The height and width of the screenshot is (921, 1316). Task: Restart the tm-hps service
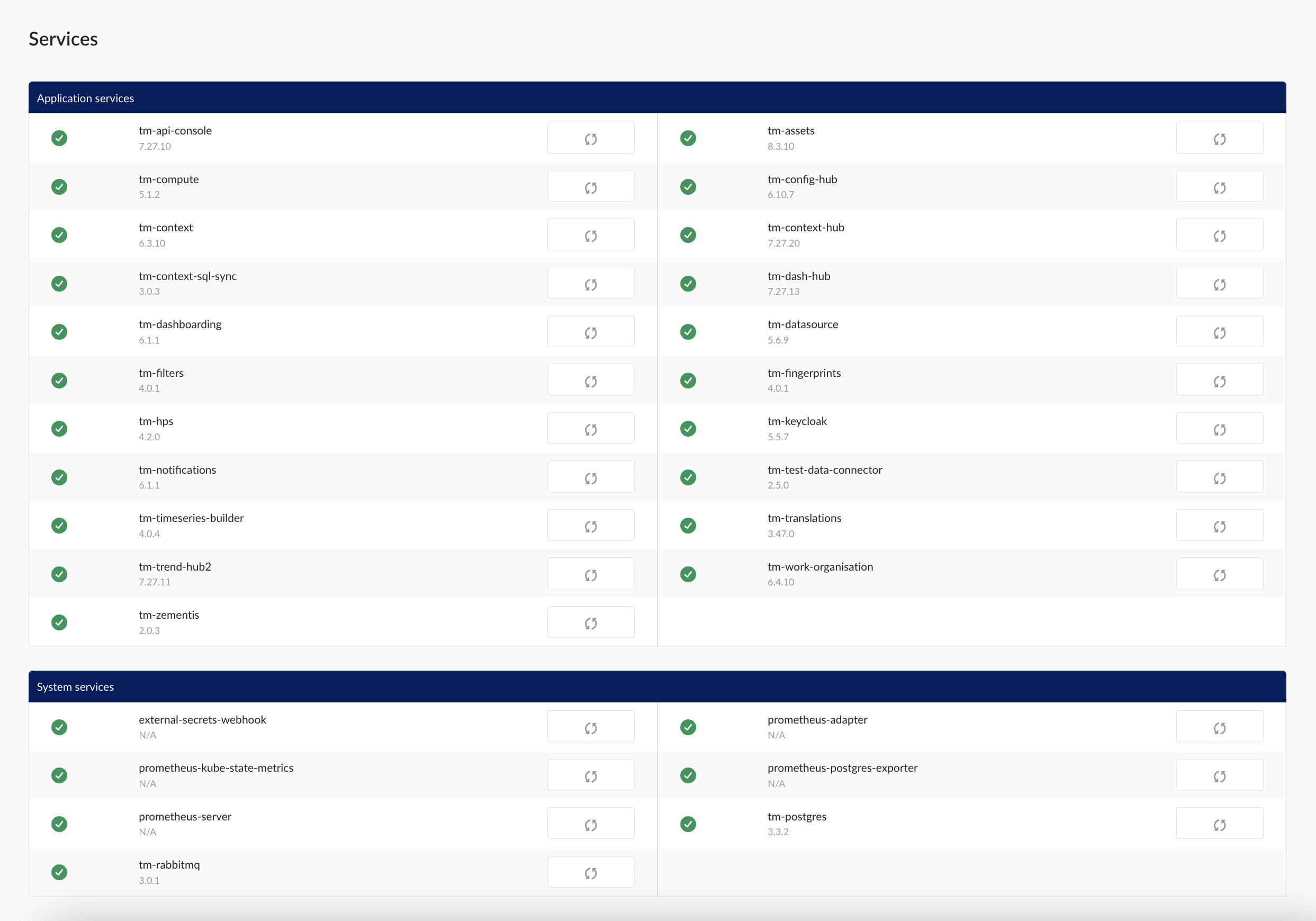click(x=590, y=428)
